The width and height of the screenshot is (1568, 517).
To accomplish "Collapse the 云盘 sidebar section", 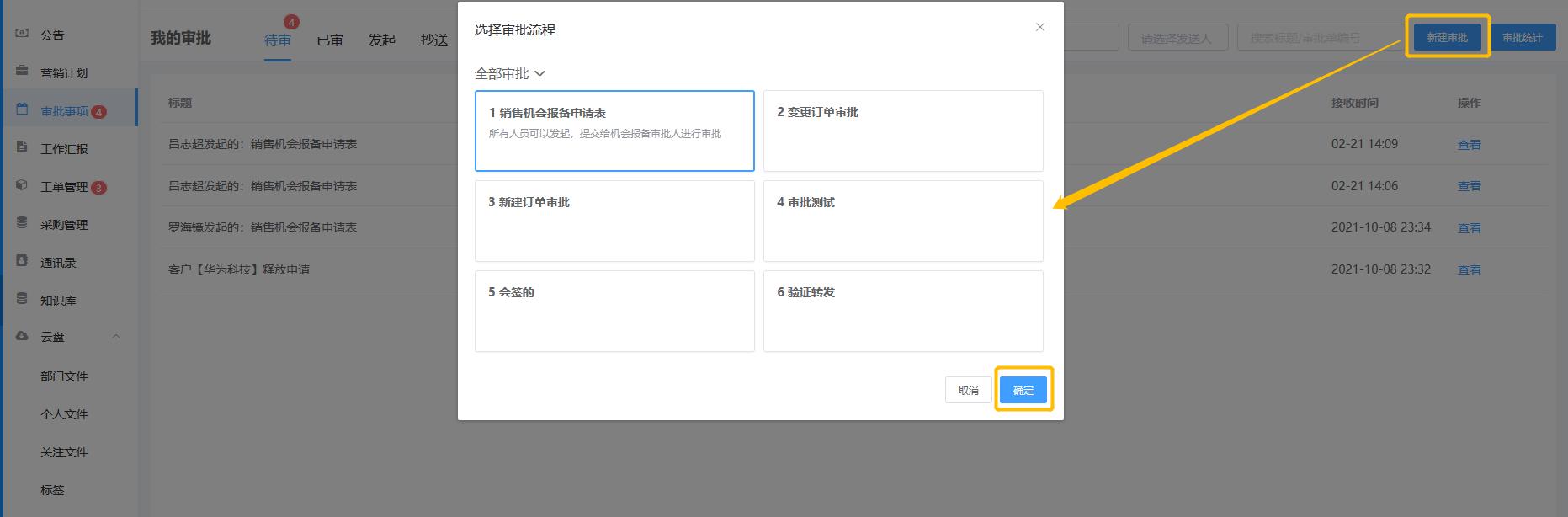I will point(116,337).
